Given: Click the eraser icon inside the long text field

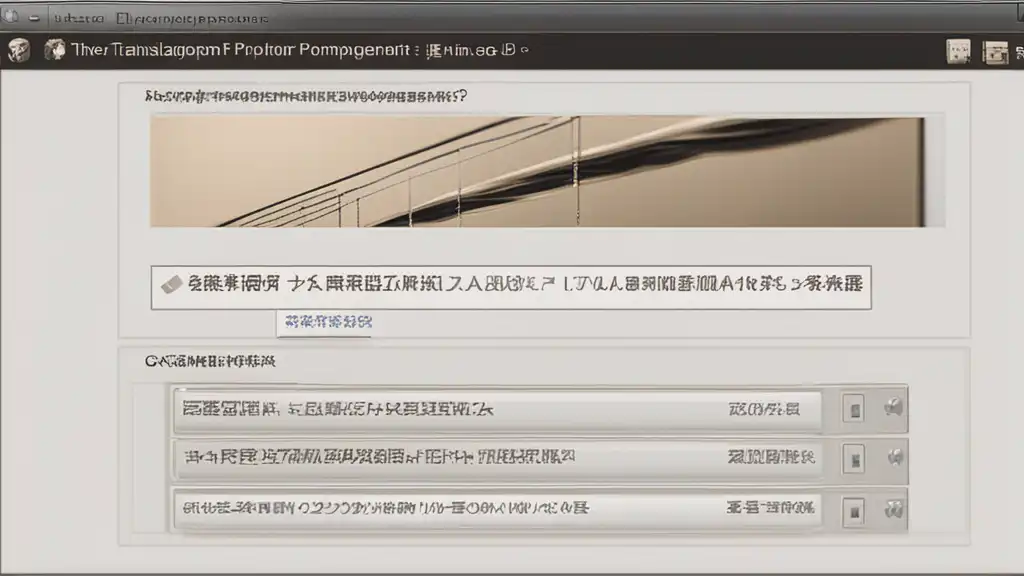Looking at the screenshot, I should pyautogui.click(x=172, y=285).
